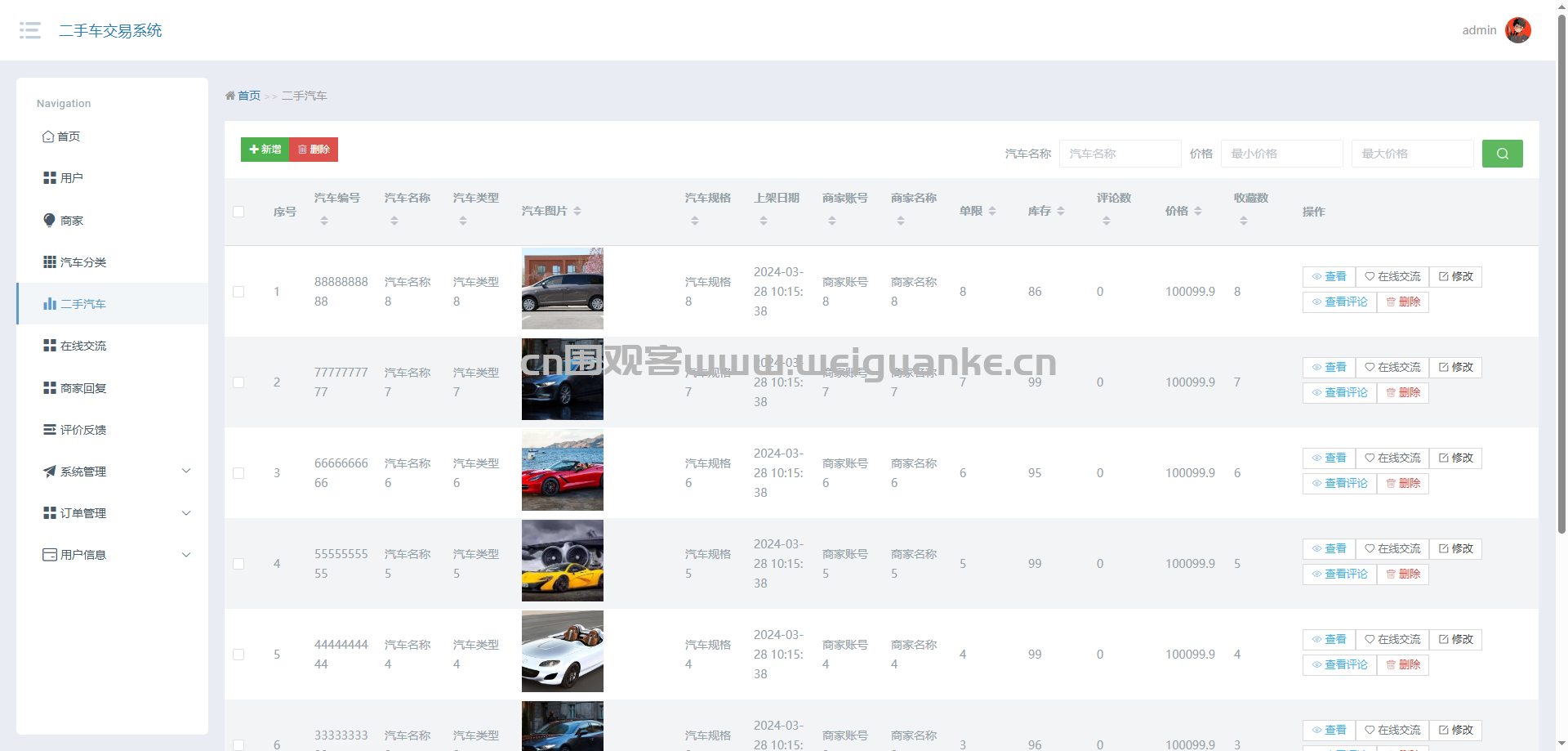Sort by 汽车编号 column arrows
This screenshot has height=751, width=1568.
click(x=324, y=221)
